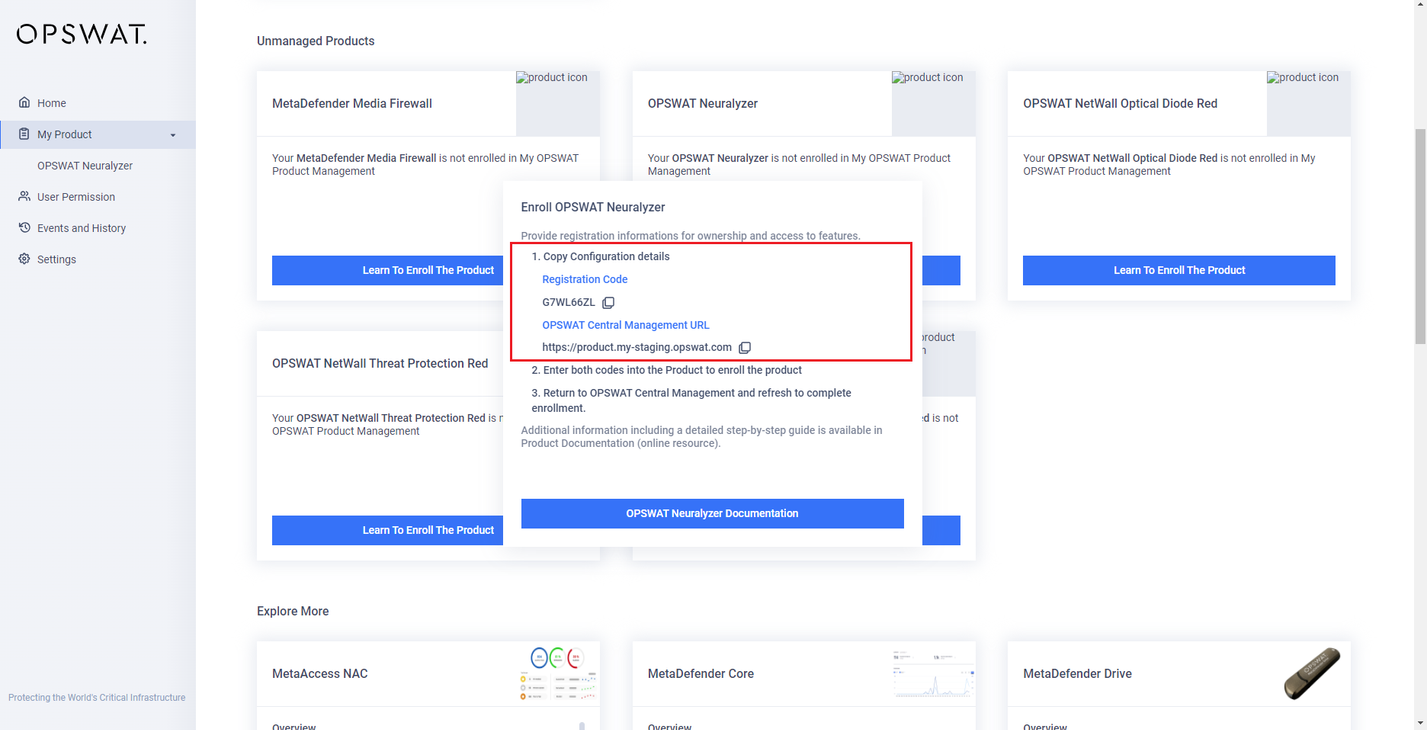
Task: Click 'MetaDefender Media Firewall' card title
Action: pos(352,103)
